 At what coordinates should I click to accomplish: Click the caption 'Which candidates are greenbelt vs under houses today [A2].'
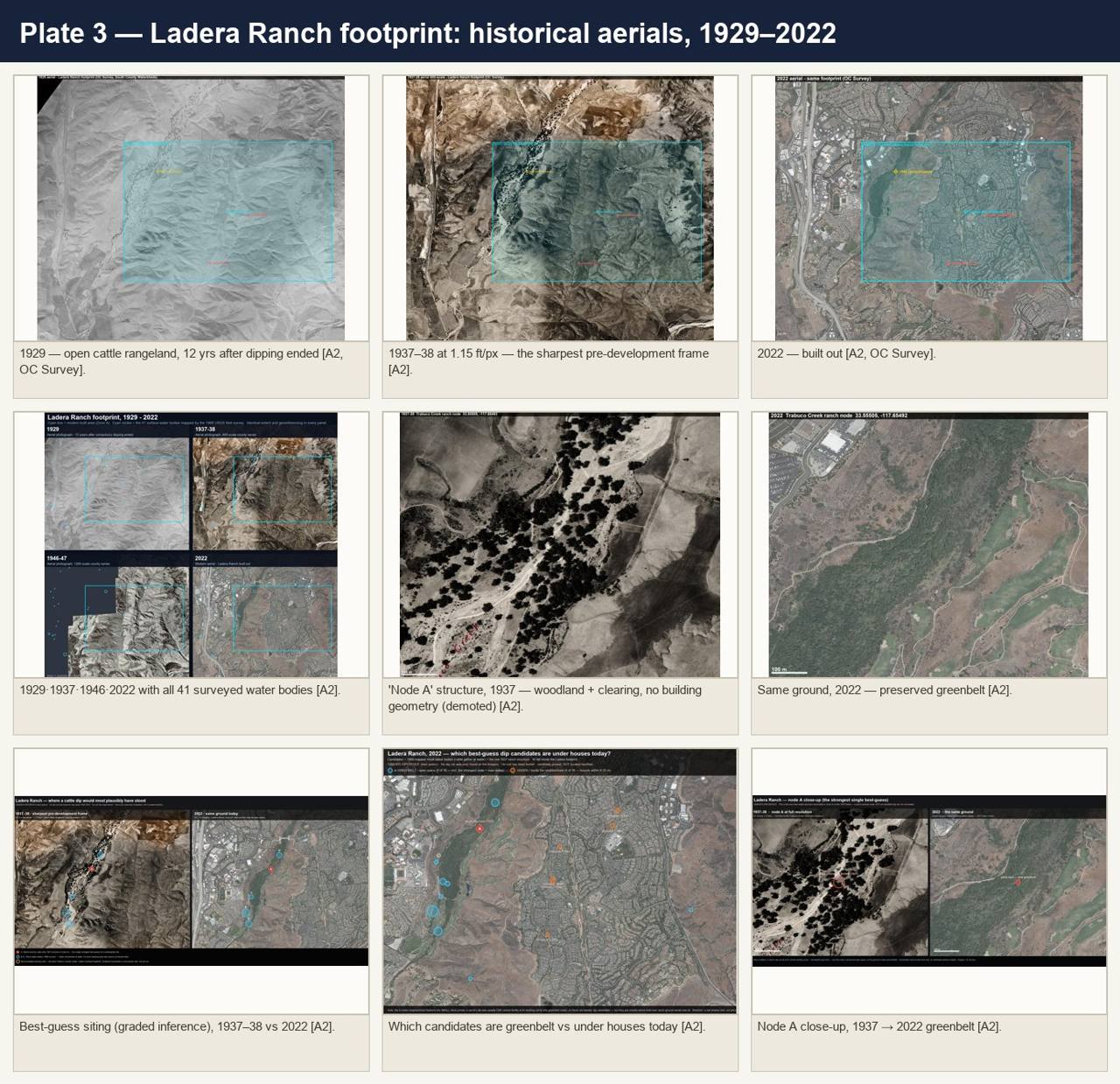pos(547,1026)
